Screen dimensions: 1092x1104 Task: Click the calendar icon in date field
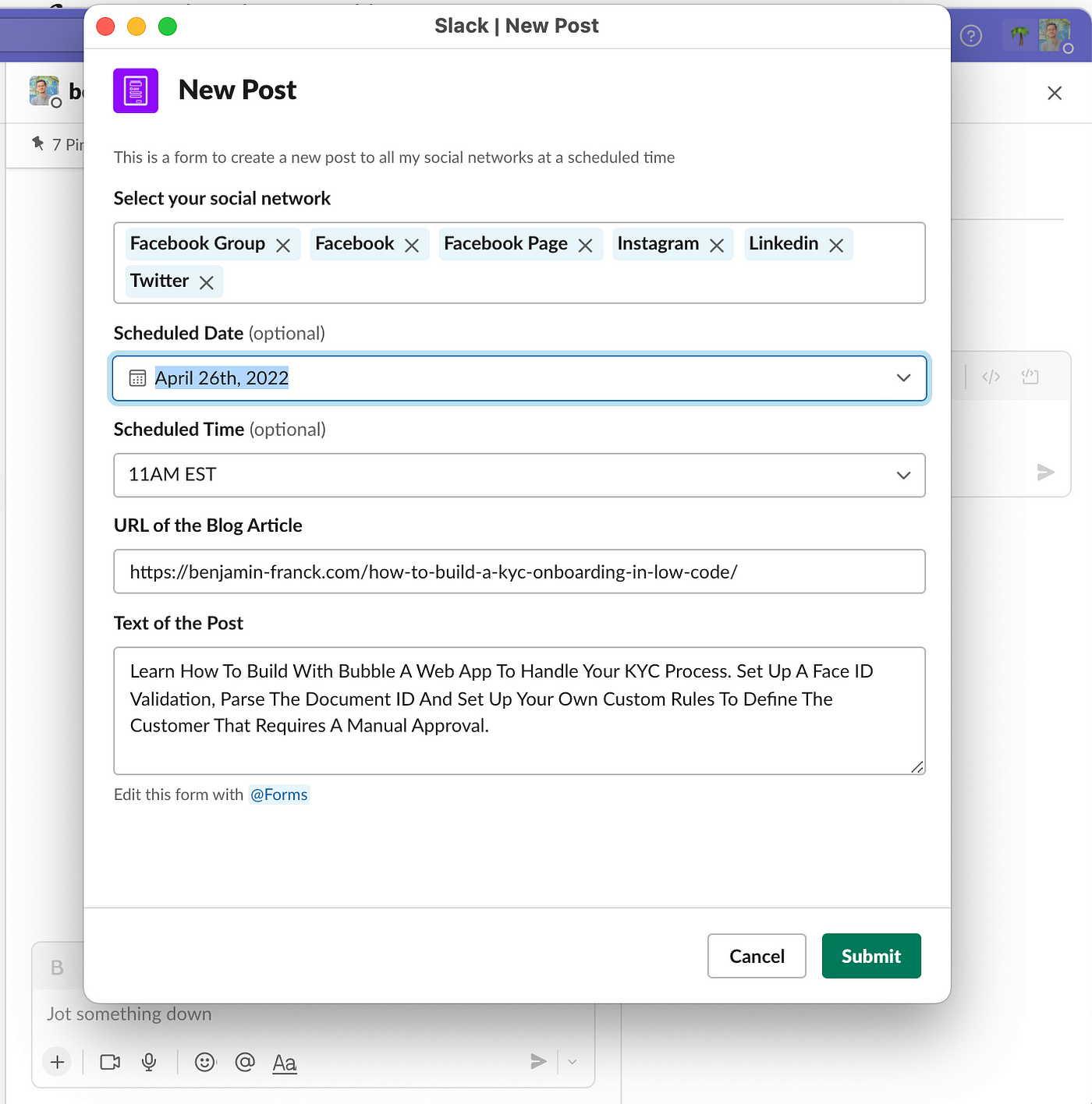(x=137, y=378)
